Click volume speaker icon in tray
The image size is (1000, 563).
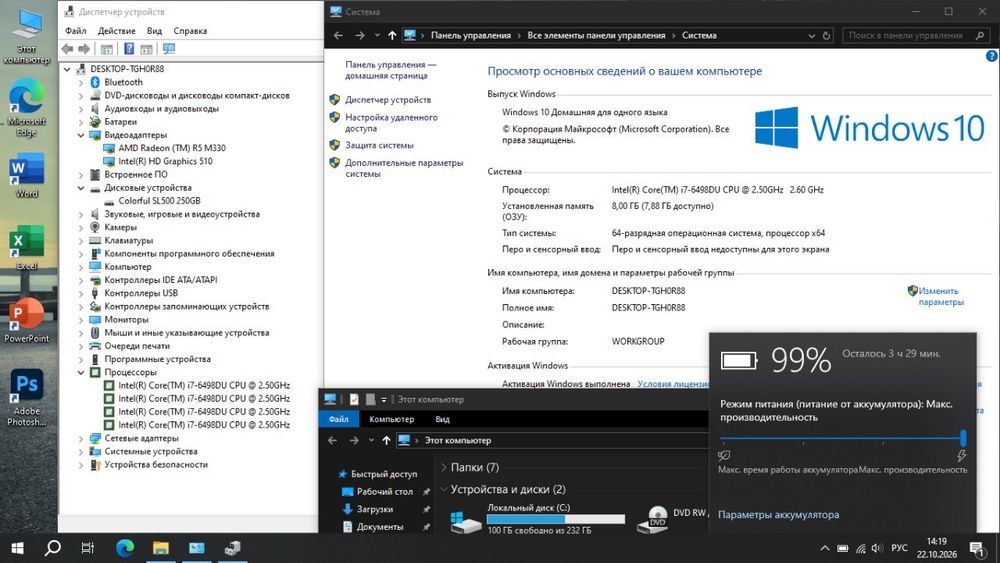[x=878, y=548]
